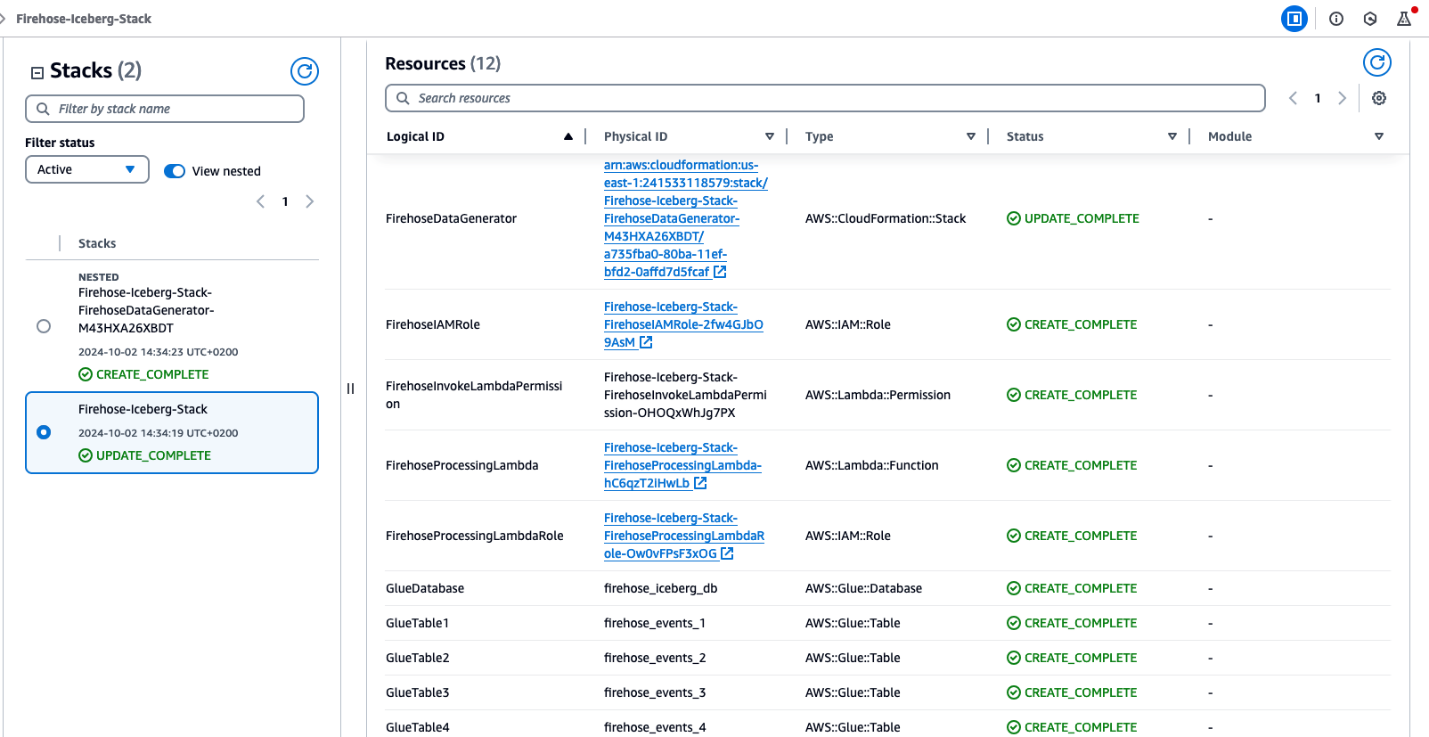Go to next page of Stacks list
This screenshot has height=737, width=1429.
coord(309,201)
